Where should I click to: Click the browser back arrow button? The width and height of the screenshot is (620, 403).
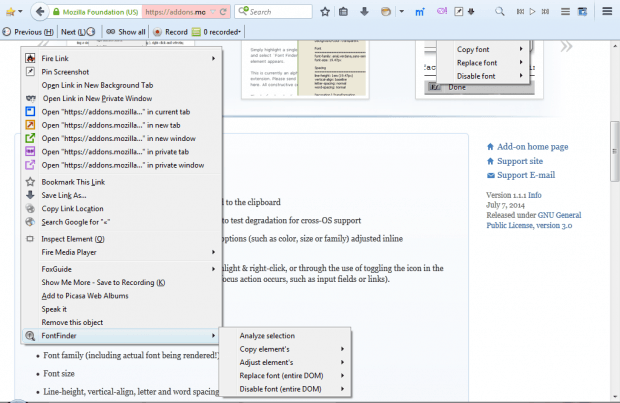tap(37, 11)
